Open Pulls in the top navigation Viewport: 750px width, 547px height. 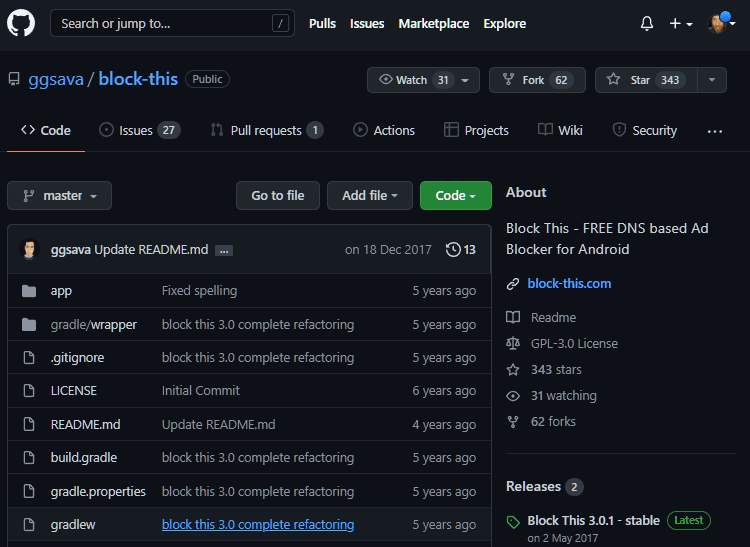coord(322,23)
